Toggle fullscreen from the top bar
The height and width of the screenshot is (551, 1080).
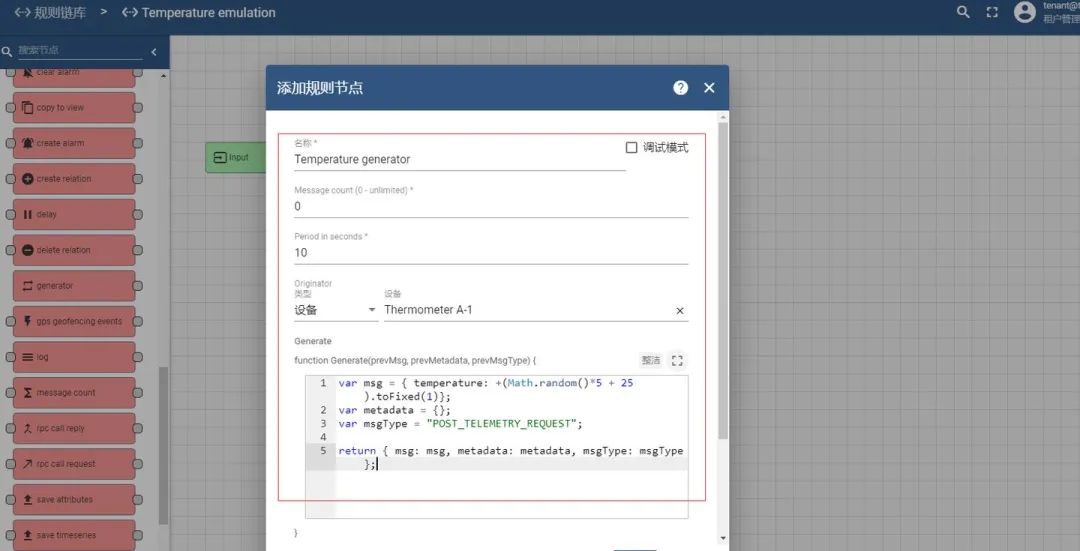point(992,12)
